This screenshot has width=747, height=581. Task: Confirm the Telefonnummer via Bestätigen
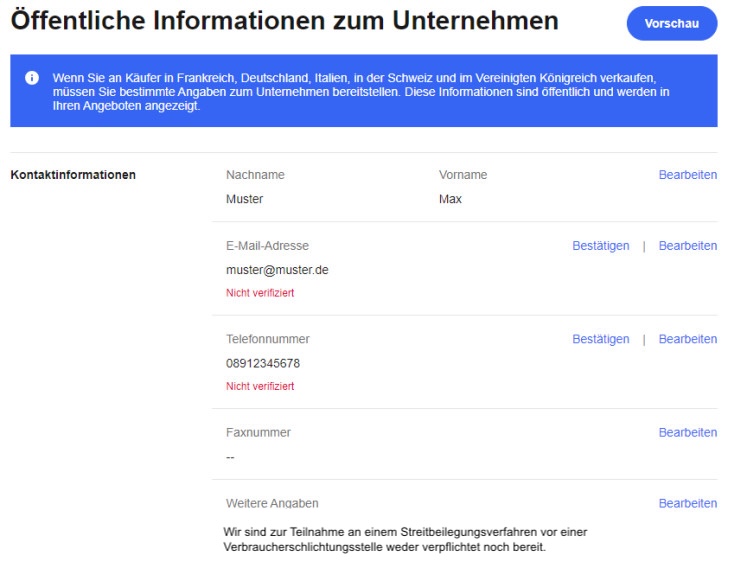point(600,339)
